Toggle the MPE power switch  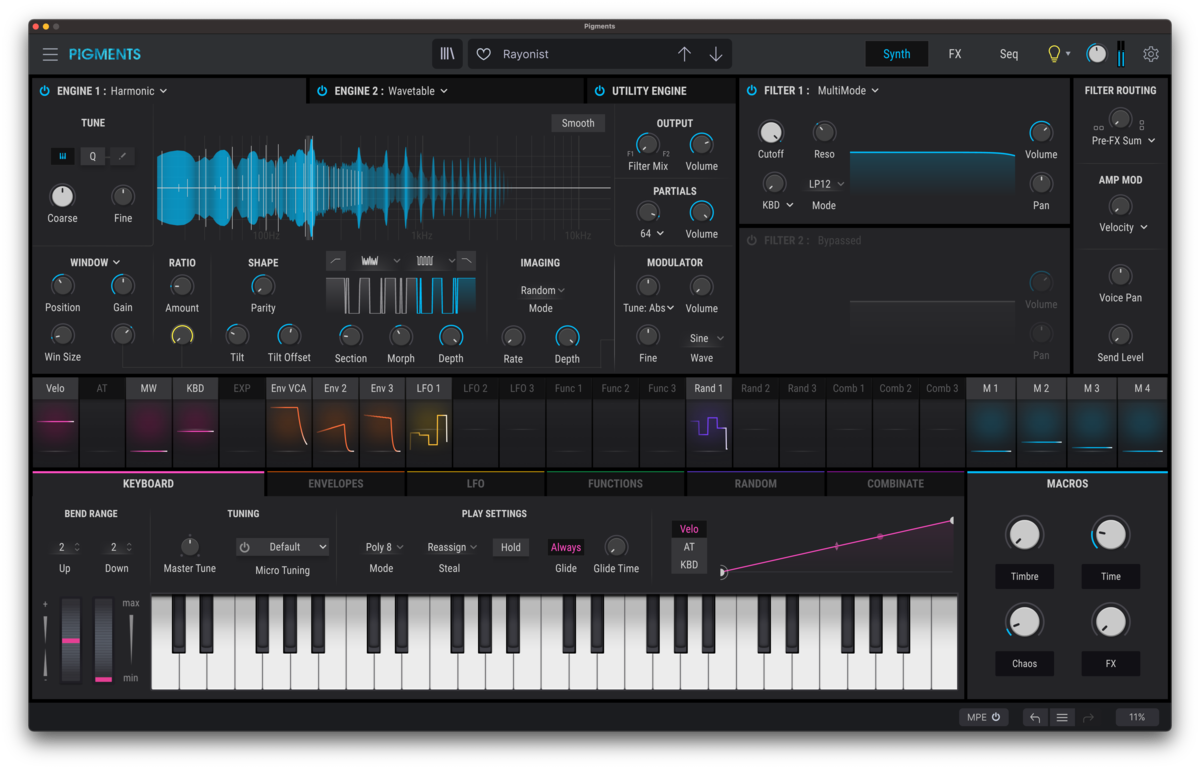(x=984, y=717)
